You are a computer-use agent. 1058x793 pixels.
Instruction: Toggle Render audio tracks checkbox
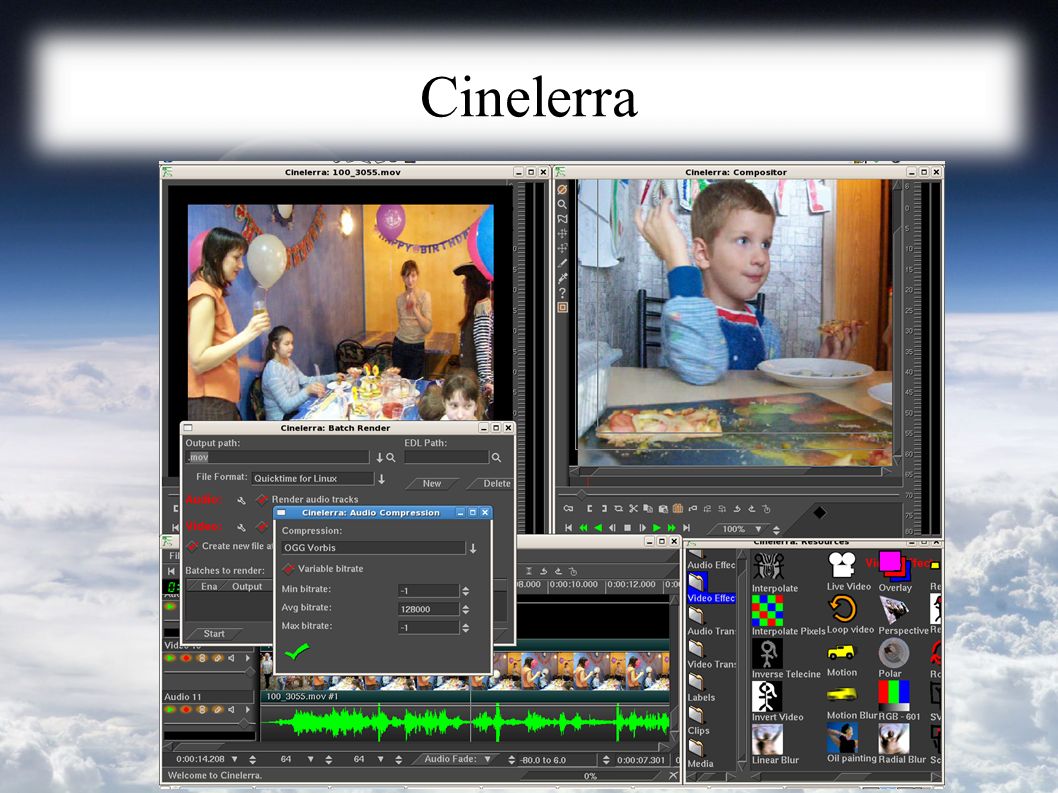(262, 499)
